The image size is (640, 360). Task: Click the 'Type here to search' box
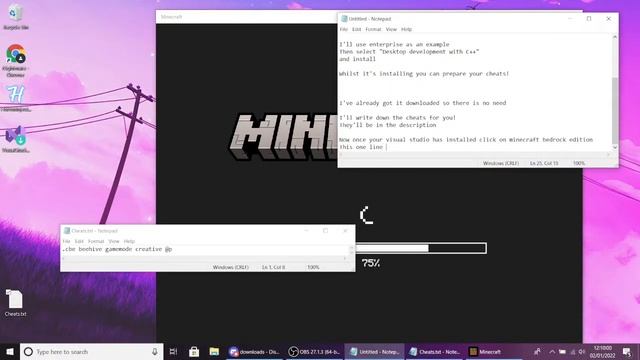tap(92, 351)
